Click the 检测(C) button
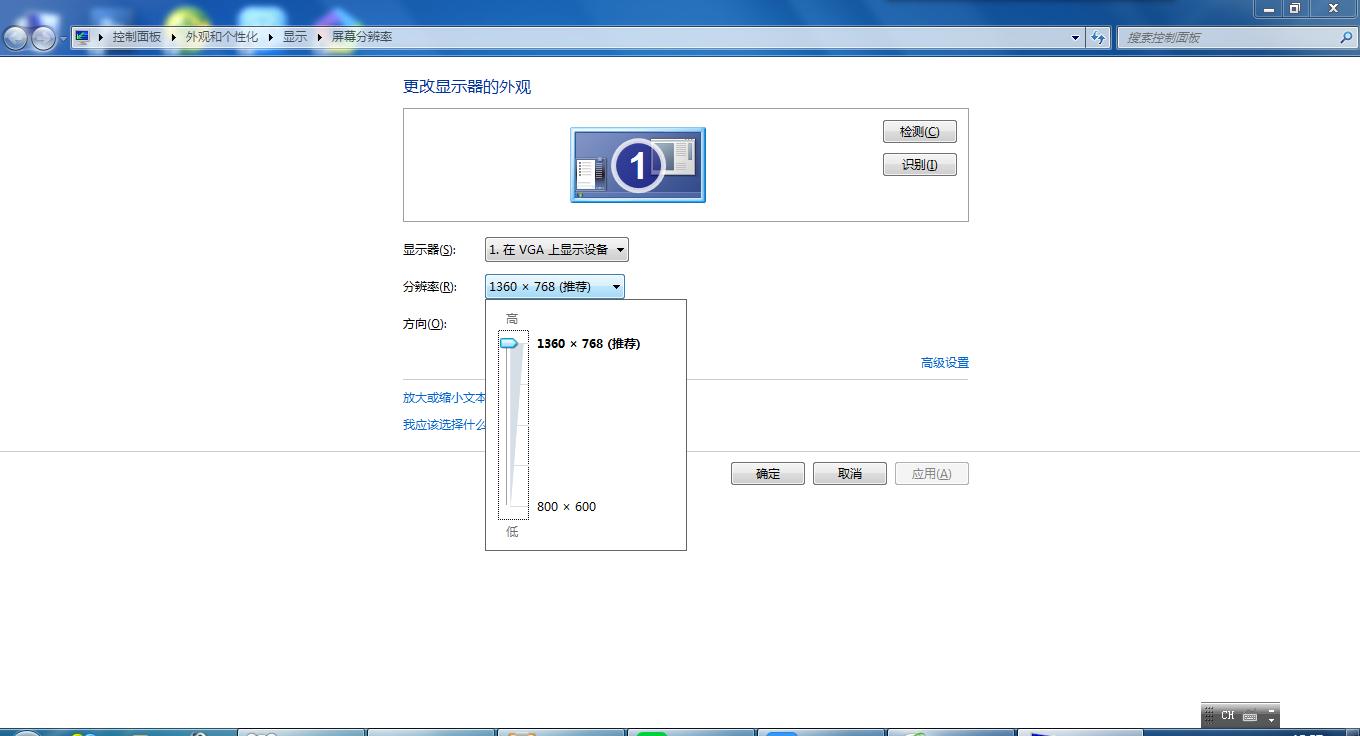1360x736 pixels. [920, 132]
